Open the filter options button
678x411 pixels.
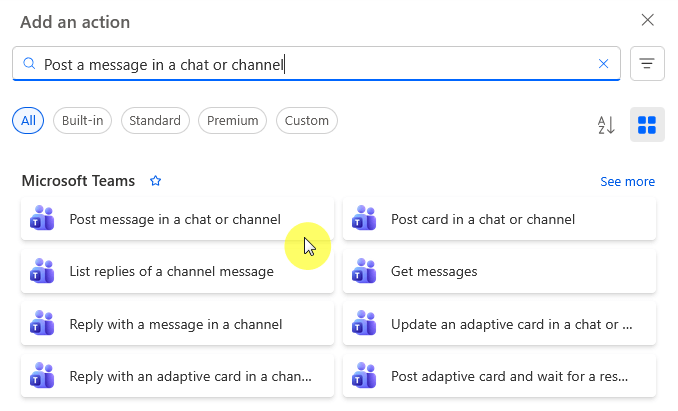click(x=647, y=64)
